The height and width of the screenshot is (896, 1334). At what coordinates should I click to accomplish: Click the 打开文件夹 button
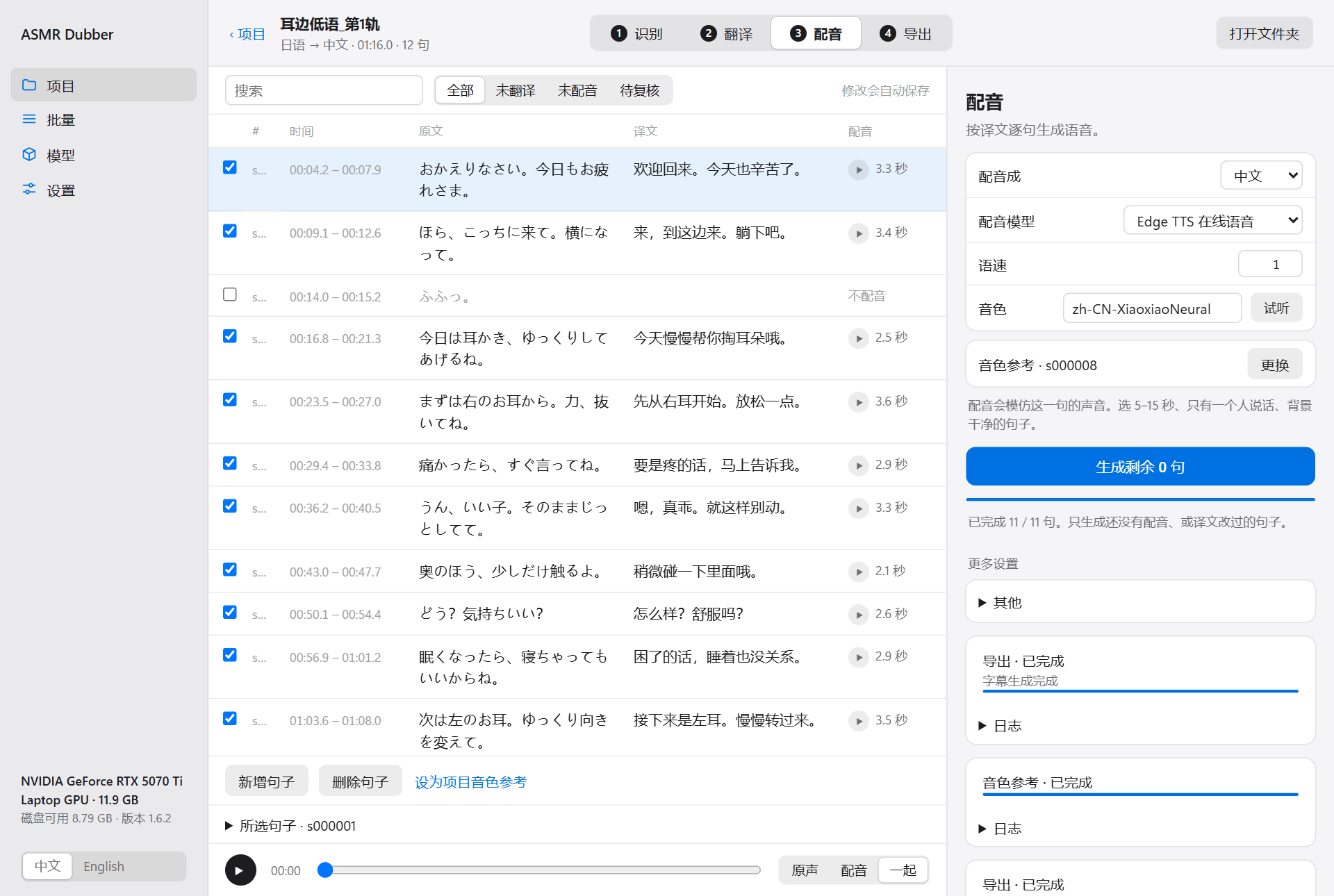point(1264,33)
